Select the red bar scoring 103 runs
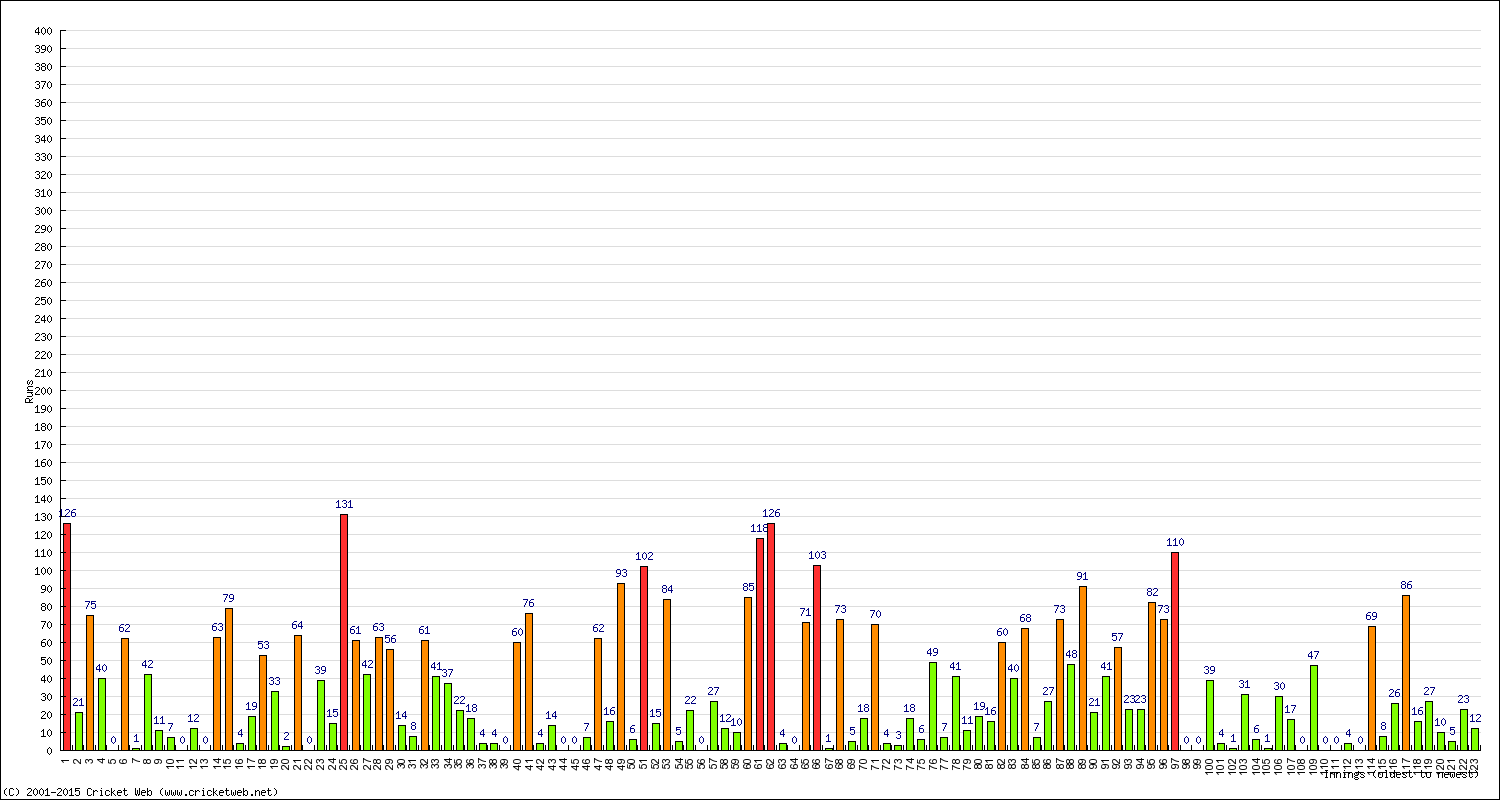Screen dimensions: 1500x800 point(817,658)
